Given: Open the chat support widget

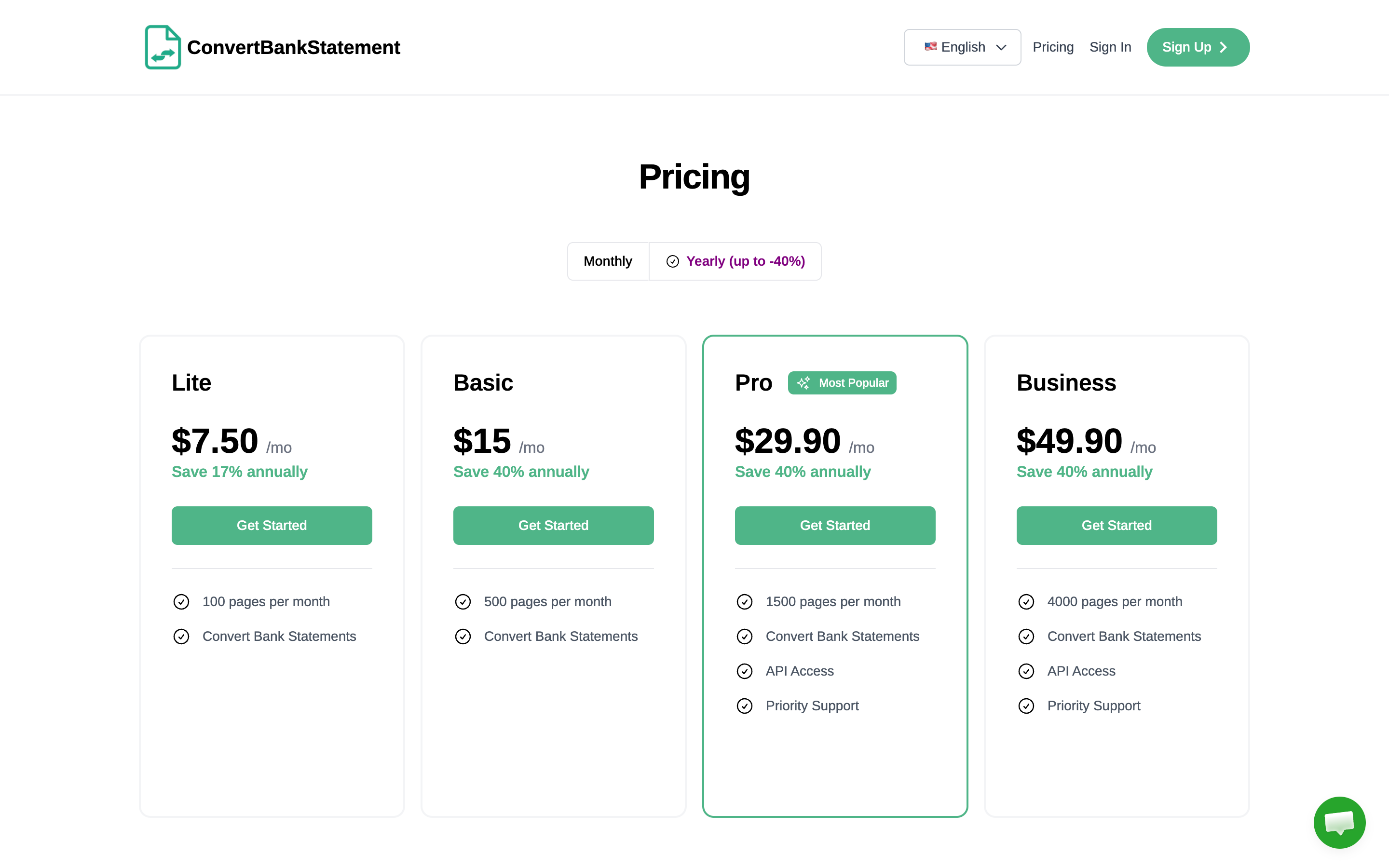Looking at the screenshot, I should tap(1340, 823).
